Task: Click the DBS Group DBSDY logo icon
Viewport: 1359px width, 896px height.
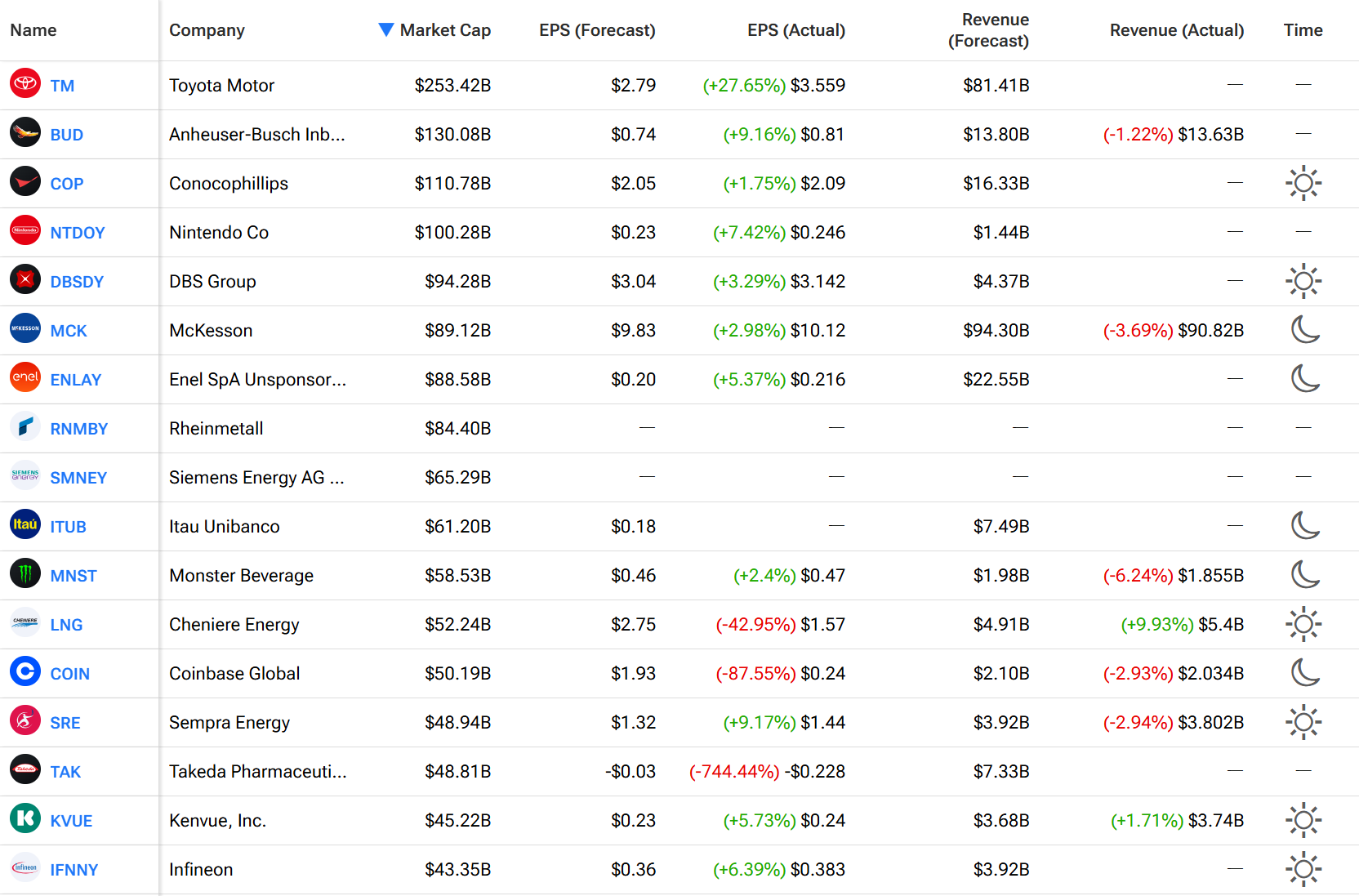Action: point(25,279)
